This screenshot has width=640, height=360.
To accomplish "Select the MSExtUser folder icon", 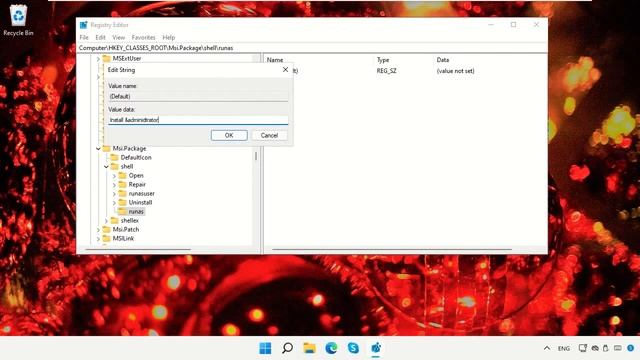I will (x=107, y=58).
